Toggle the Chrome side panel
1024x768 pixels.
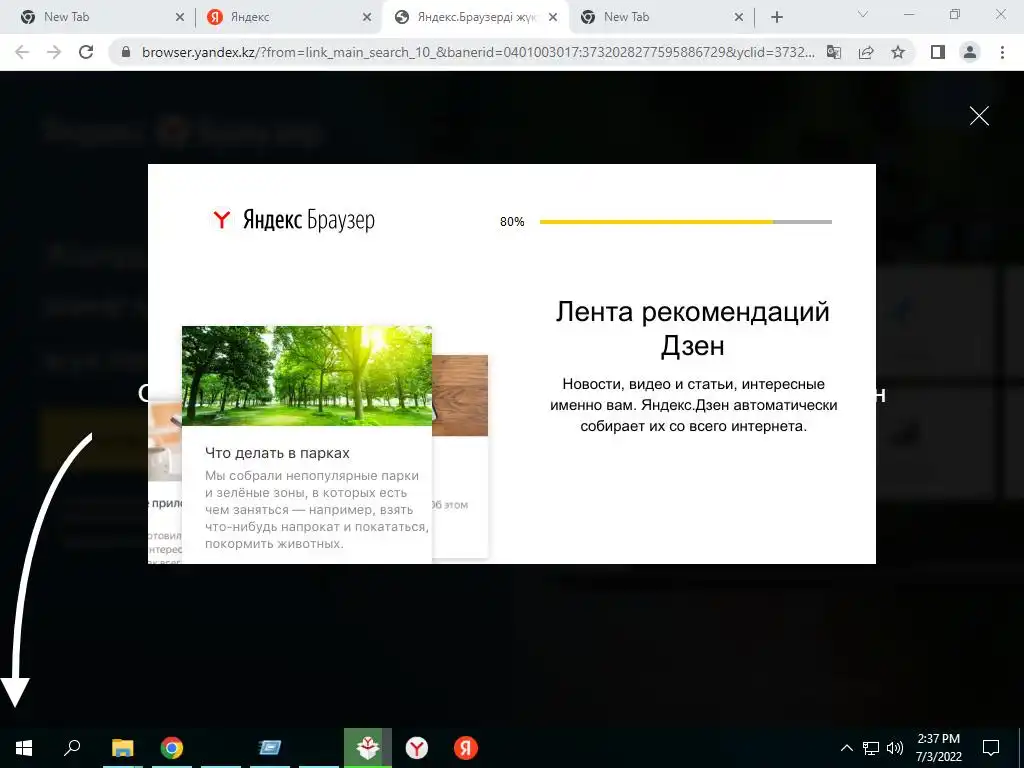[x=938, y=52]
